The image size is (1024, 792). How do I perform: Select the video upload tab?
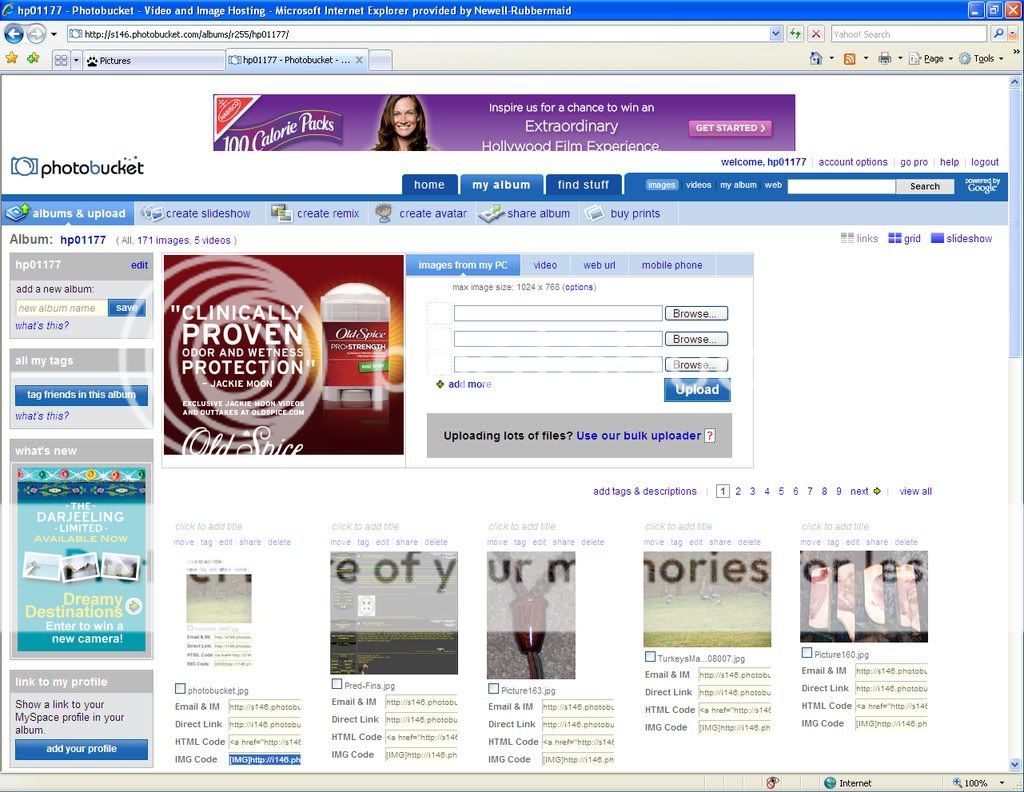[545, 265]
